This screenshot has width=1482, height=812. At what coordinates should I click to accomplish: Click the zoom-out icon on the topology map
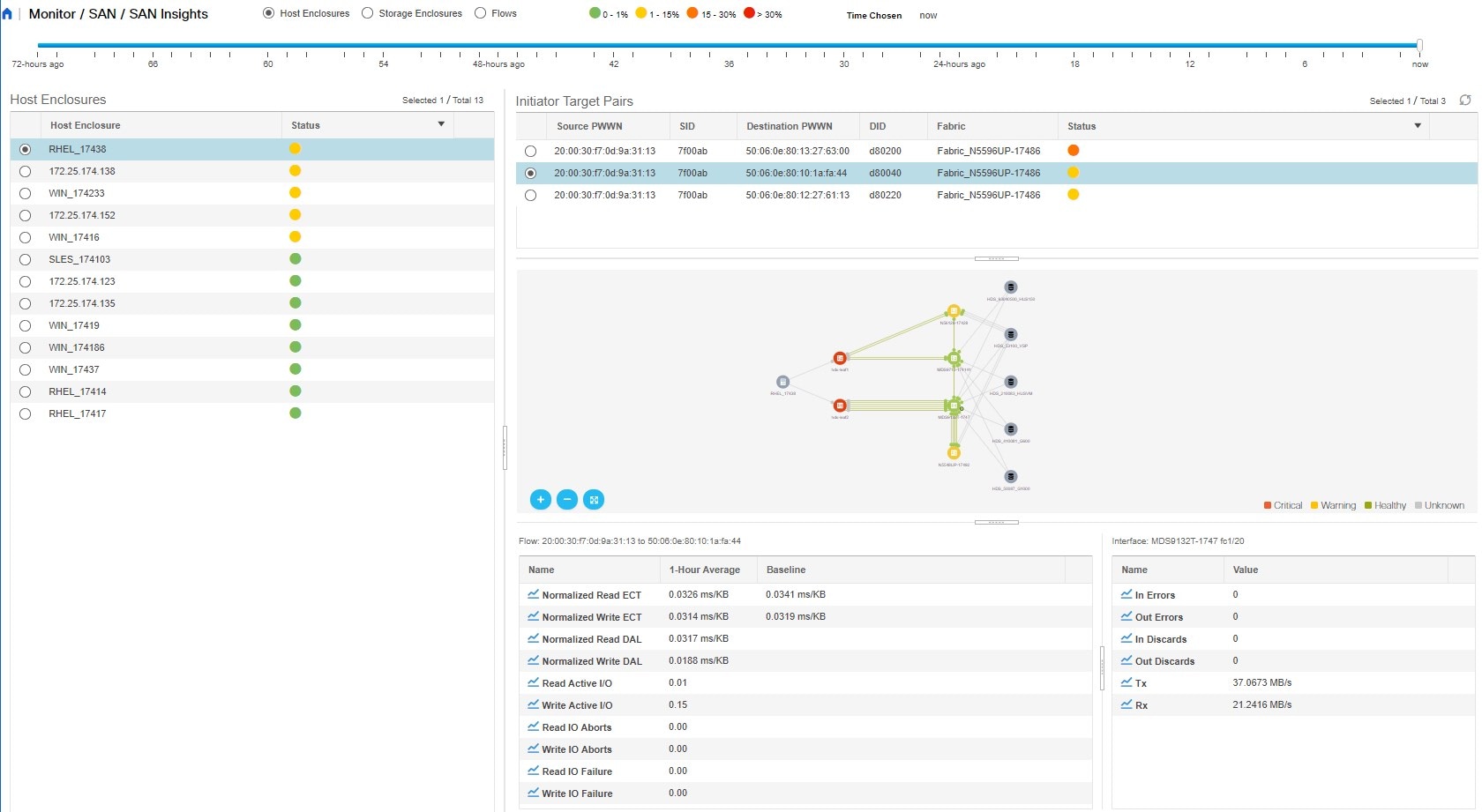click(567, 500)
